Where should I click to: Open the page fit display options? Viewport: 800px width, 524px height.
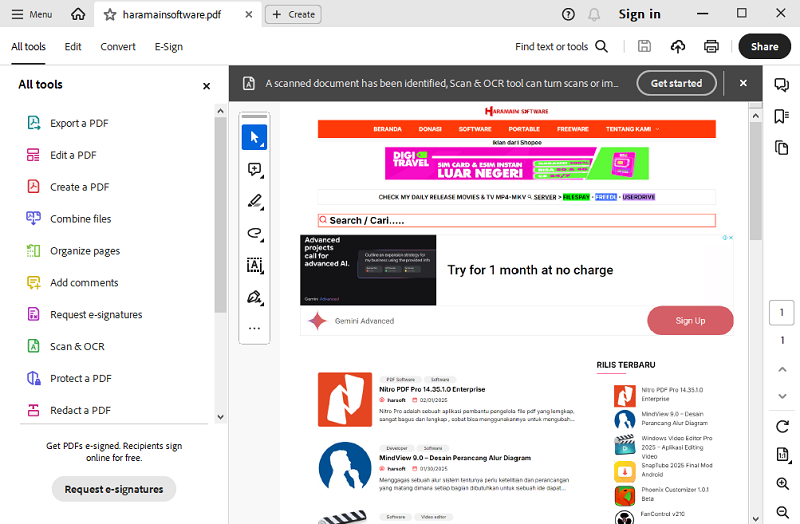coord(782,455)
